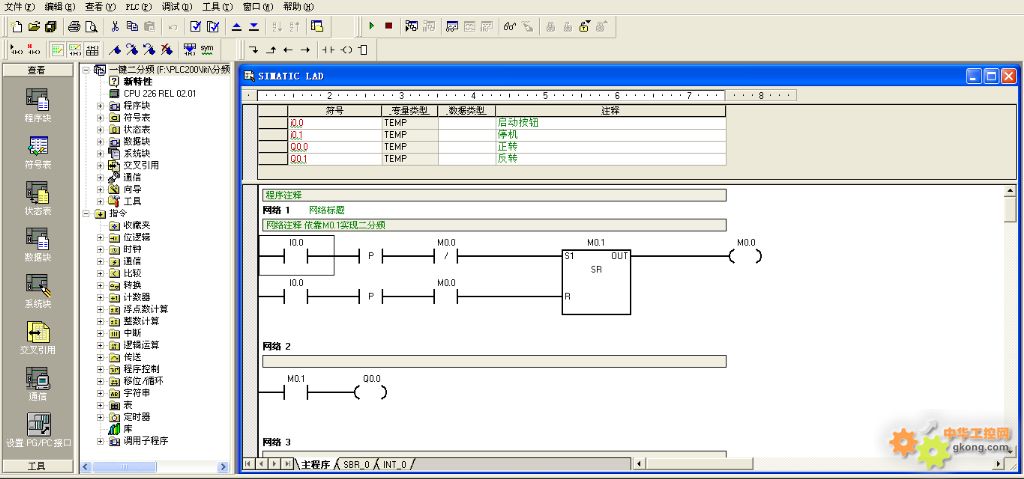Open 状态表 in the navigation bar

pos(37,198)
